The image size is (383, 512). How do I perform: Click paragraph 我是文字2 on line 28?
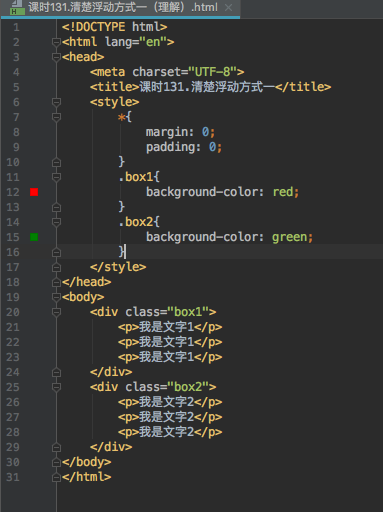(x=170, y=432)
